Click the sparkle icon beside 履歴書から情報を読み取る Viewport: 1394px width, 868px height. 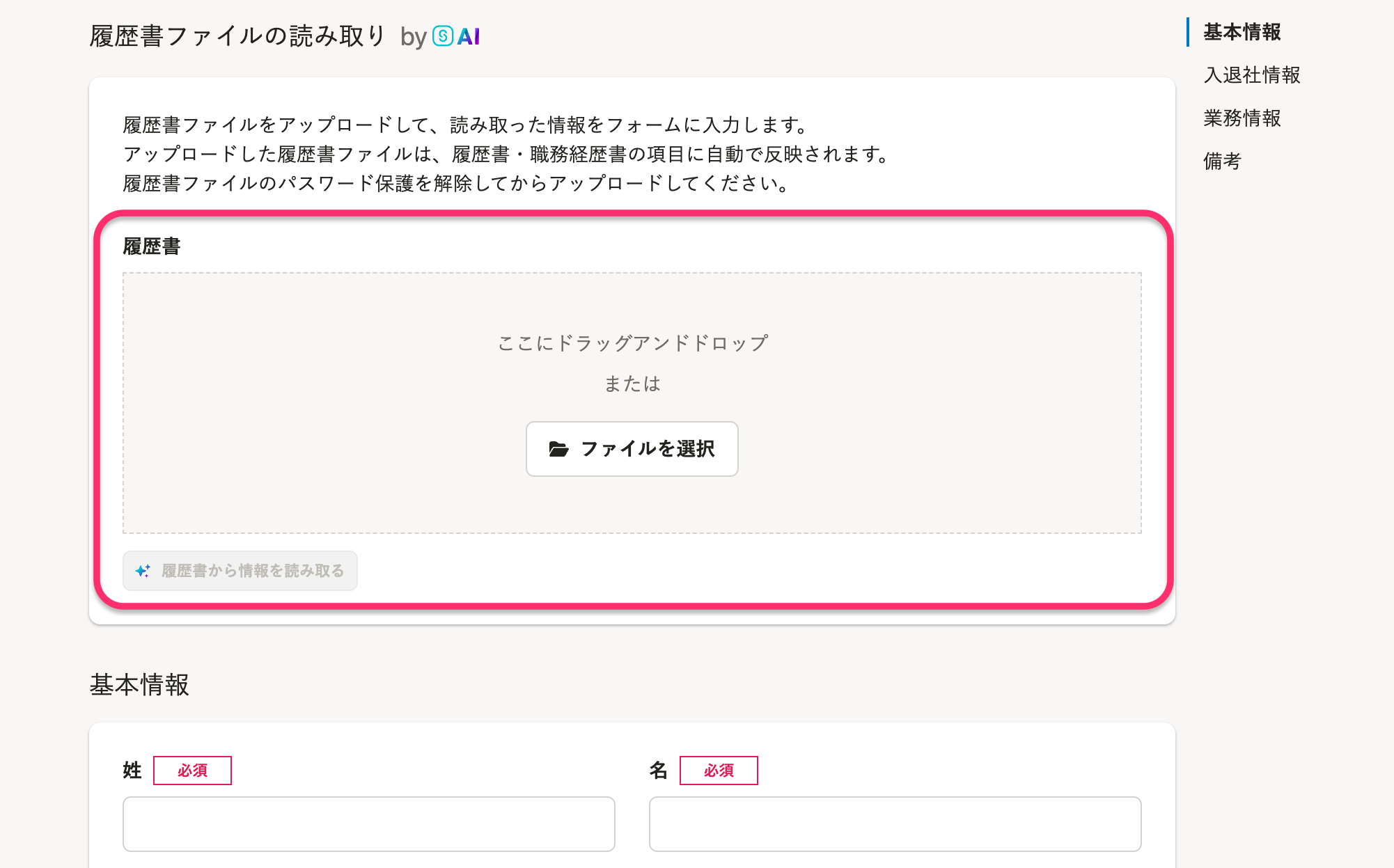coord(143,571)
